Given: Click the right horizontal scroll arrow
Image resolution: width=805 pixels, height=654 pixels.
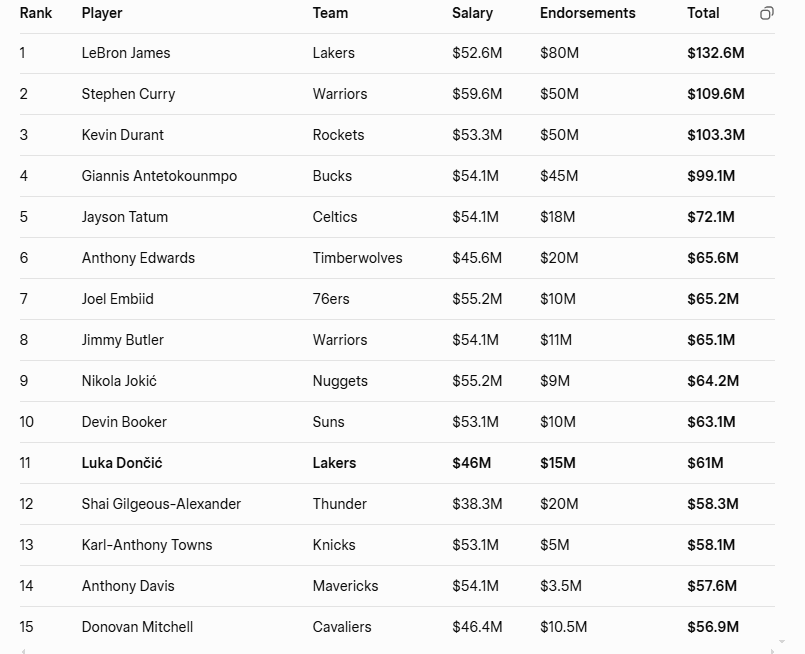Looking at the screenshot, I should tap(774, 651).
